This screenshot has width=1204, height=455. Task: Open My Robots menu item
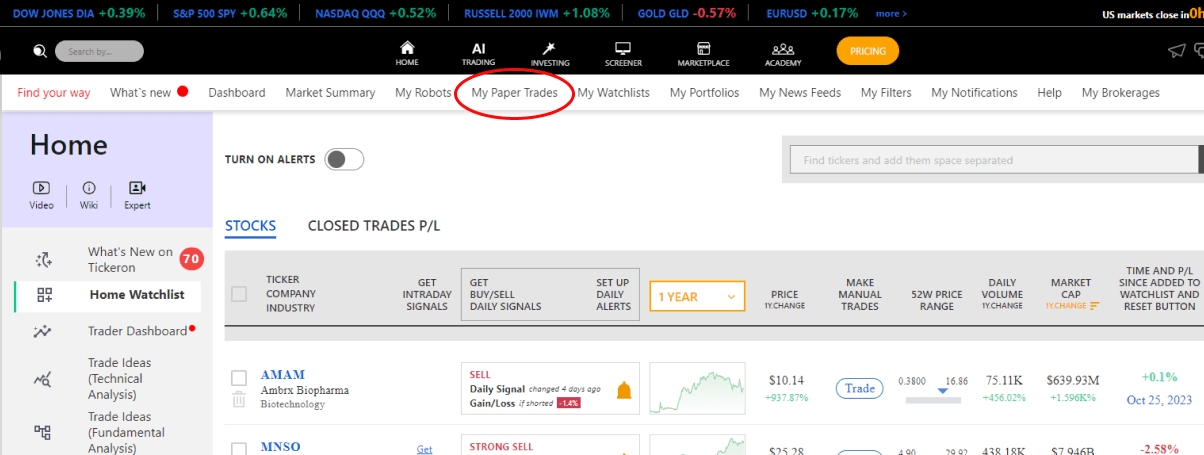(x=423, y=92)
